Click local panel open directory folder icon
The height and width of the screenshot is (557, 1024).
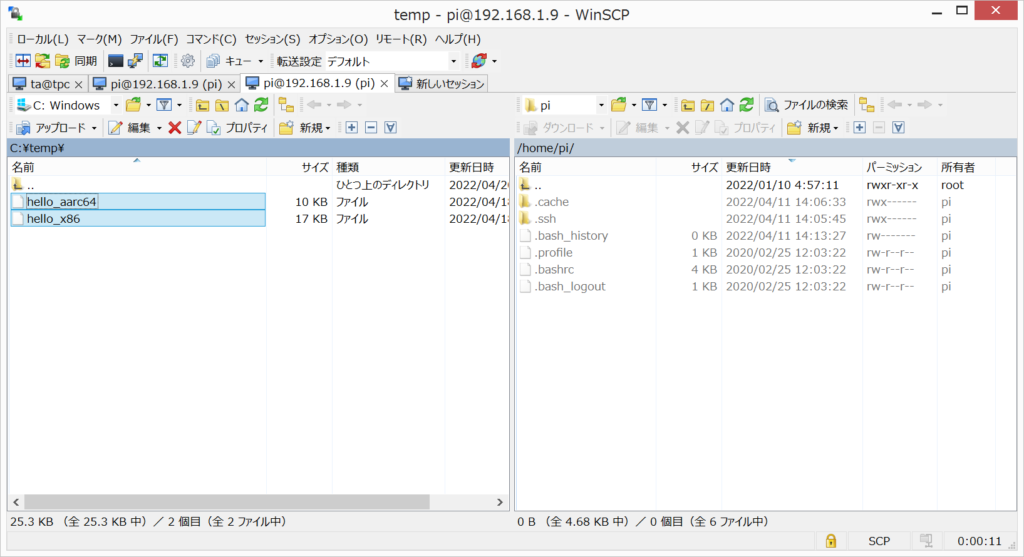(134, 105)
